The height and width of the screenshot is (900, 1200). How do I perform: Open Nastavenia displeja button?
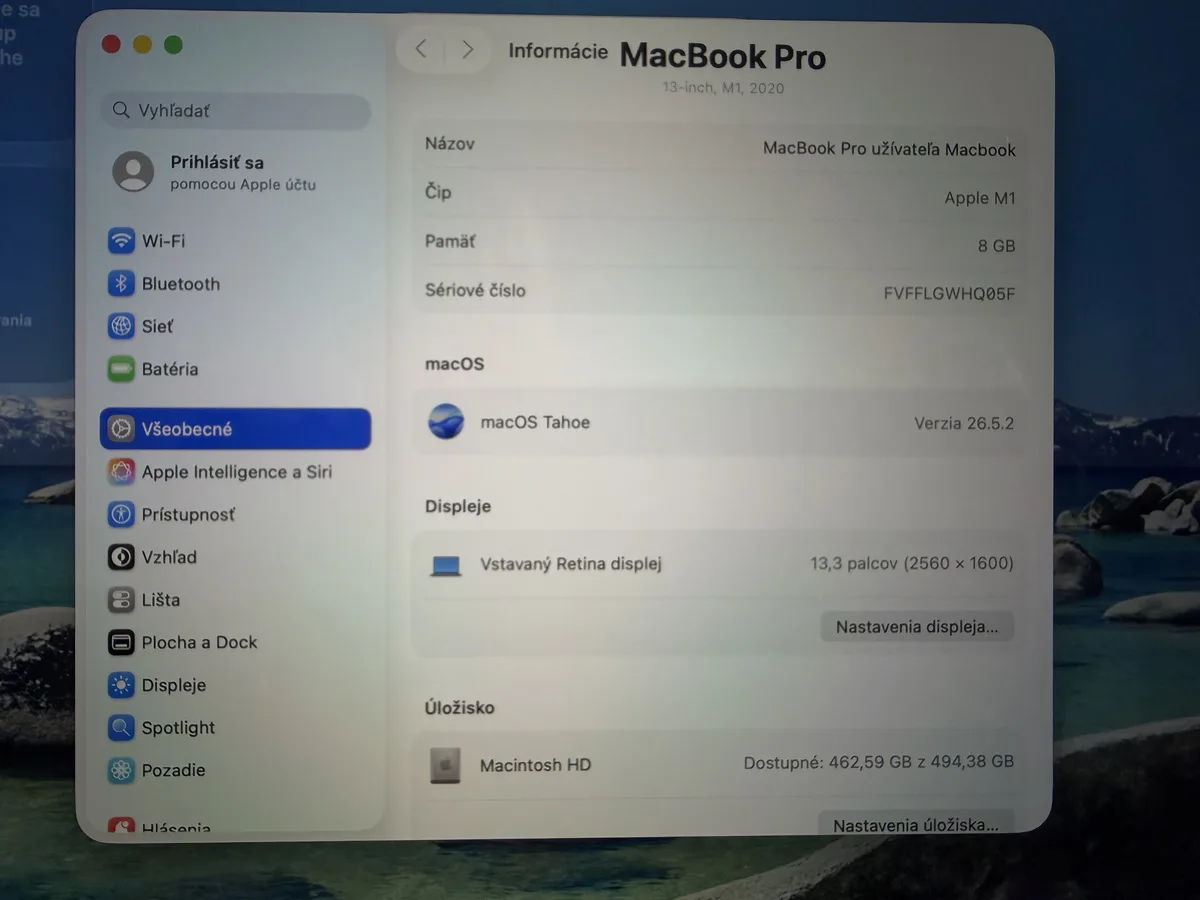[917, 627]
